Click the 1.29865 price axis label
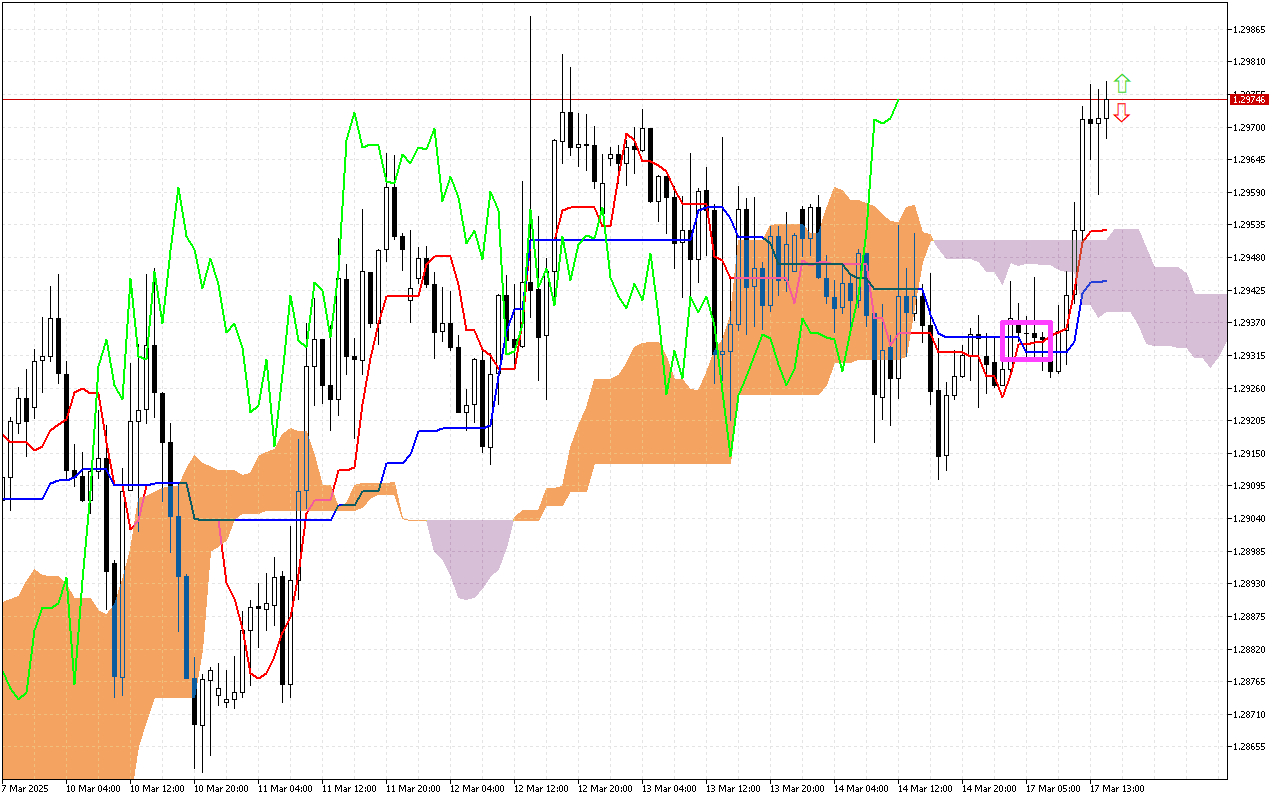This screenshot has width=1280, height=800. (1249, 29)
